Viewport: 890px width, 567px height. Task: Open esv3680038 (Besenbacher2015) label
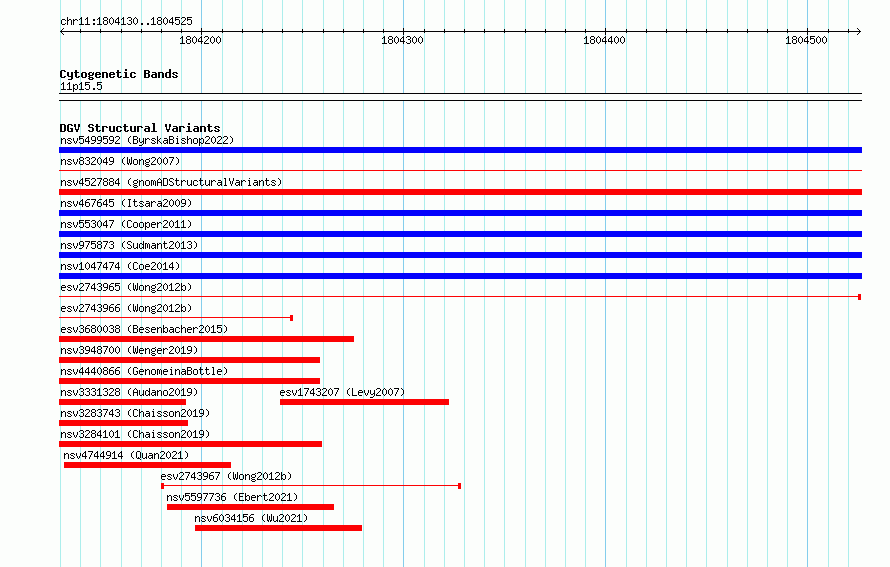coord(144,329)
